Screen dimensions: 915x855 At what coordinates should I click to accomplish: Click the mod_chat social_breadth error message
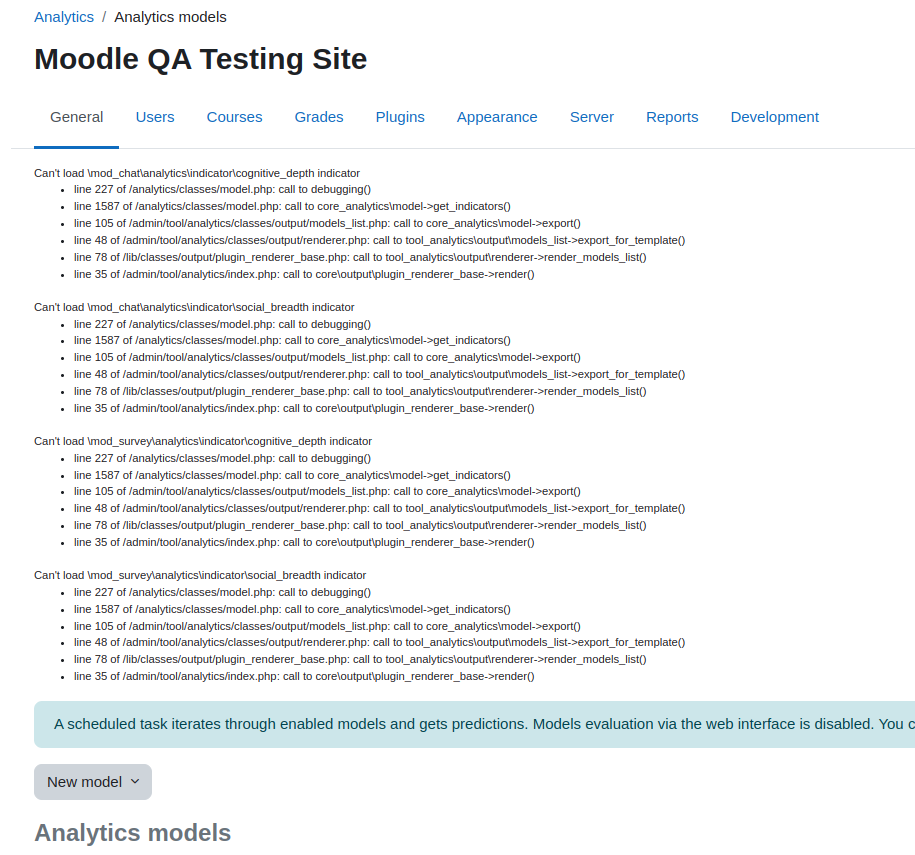pyautogui.click(x=194, y=307)
